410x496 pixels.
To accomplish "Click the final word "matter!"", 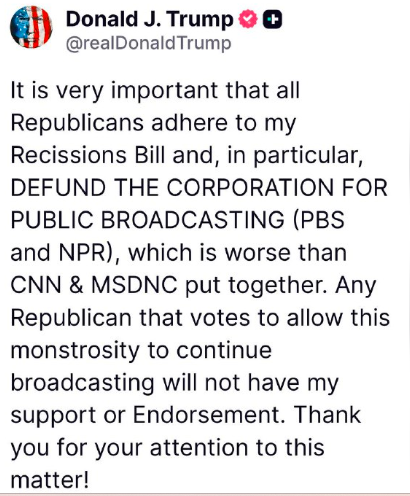I will tap(50, 480).
